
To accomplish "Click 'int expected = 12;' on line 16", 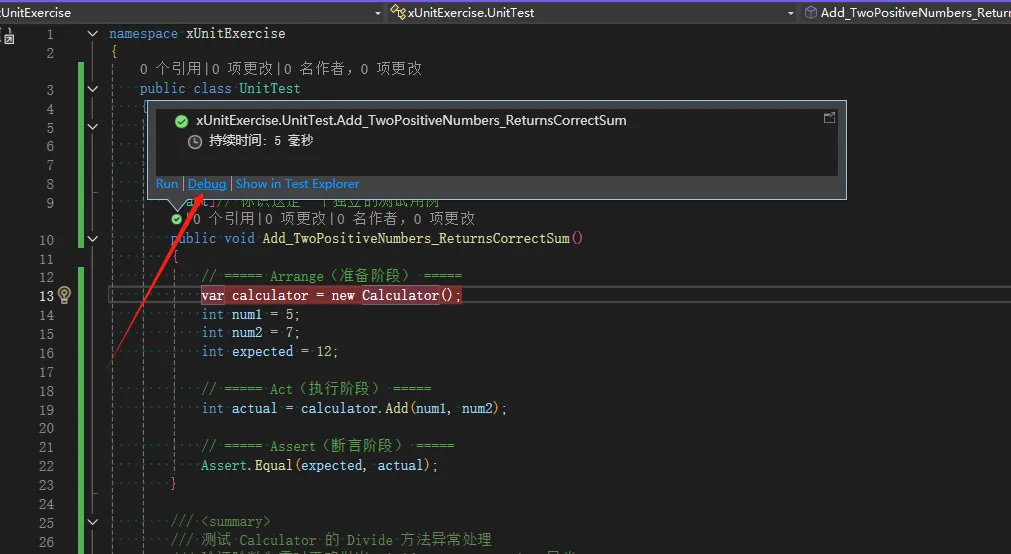I will pos(270,351).
